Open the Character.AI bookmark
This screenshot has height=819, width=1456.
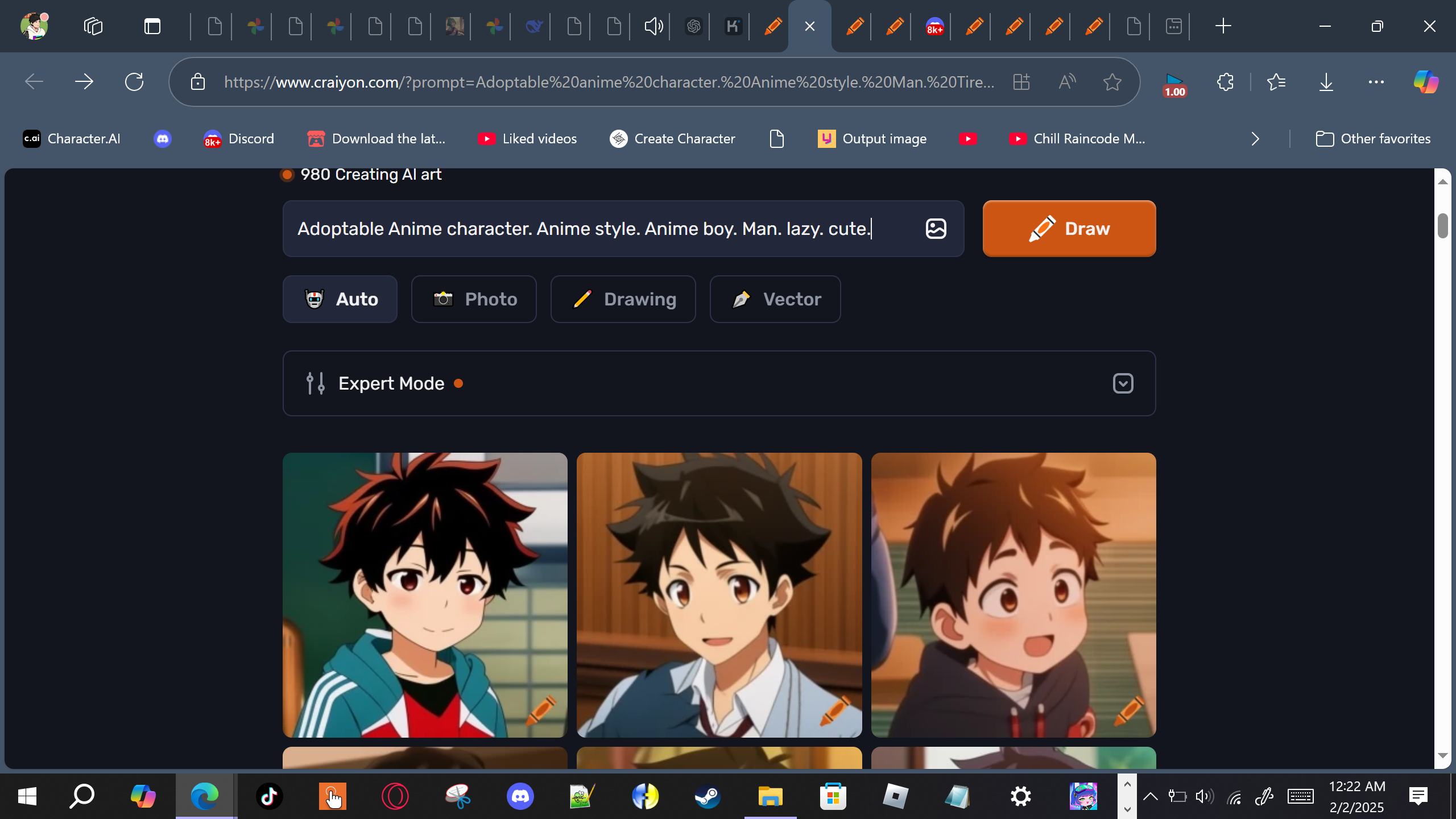pos(72,139)
